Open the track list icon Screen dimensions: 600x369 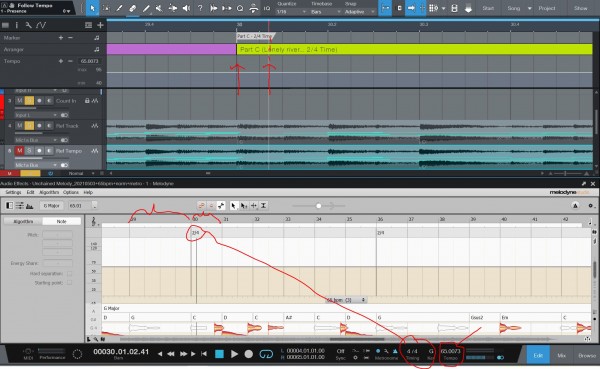tap(5, 25)
